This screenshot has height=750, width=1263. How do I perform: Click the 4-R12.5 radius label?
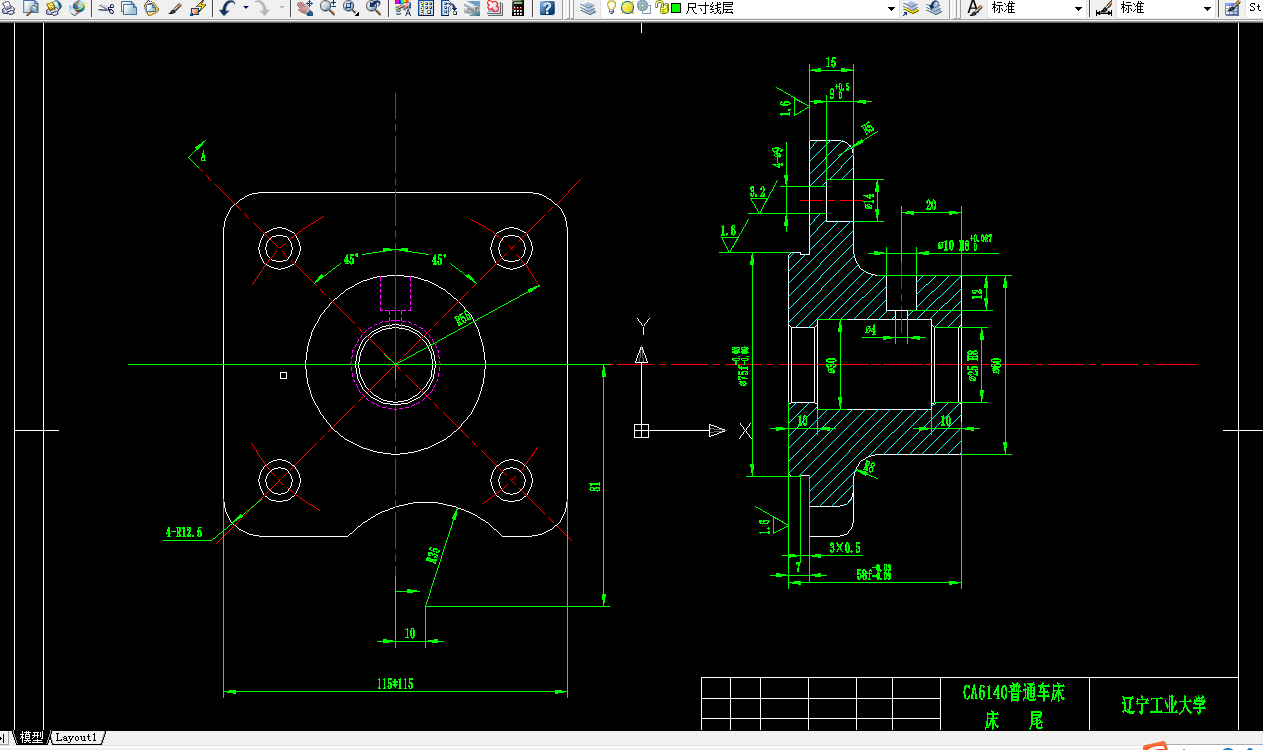(183, 532)
